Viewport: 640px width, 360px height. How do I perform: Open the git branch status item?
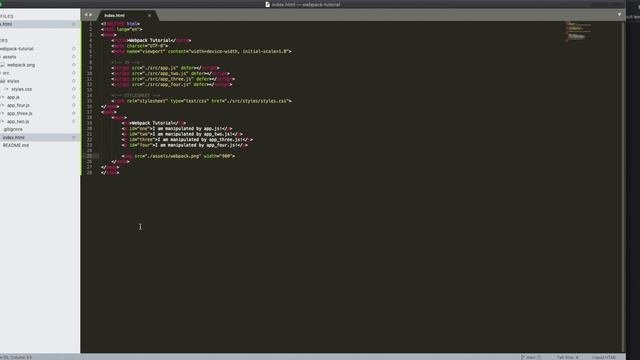pos(531,357)
